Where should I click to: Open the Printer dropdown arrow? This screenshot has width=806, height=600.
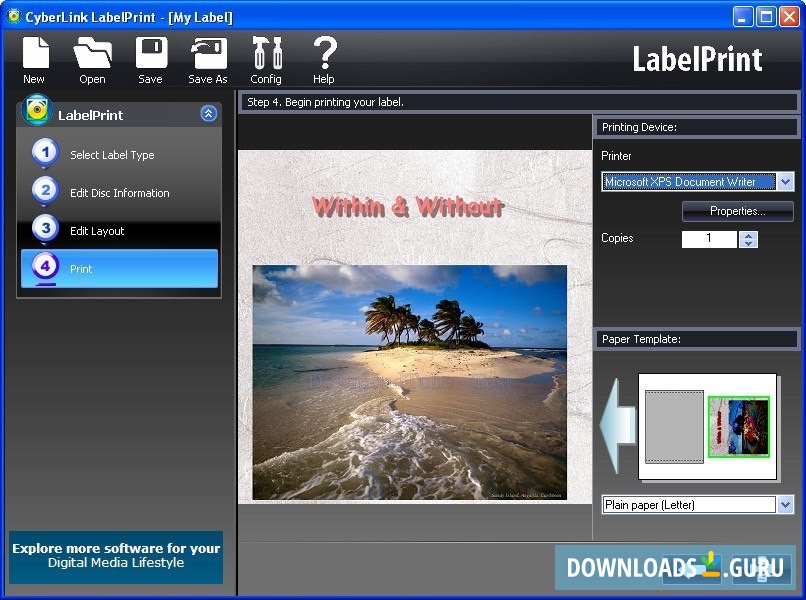click(785, 181)
